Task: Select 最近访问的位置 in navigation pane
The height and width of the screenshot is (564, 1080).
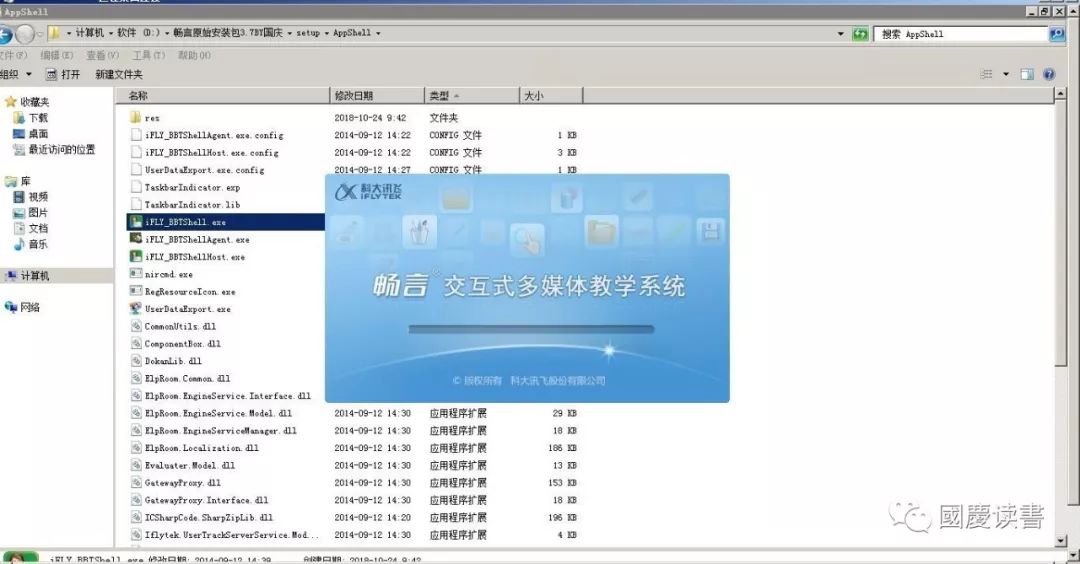Action: click(x=61, y=149)
